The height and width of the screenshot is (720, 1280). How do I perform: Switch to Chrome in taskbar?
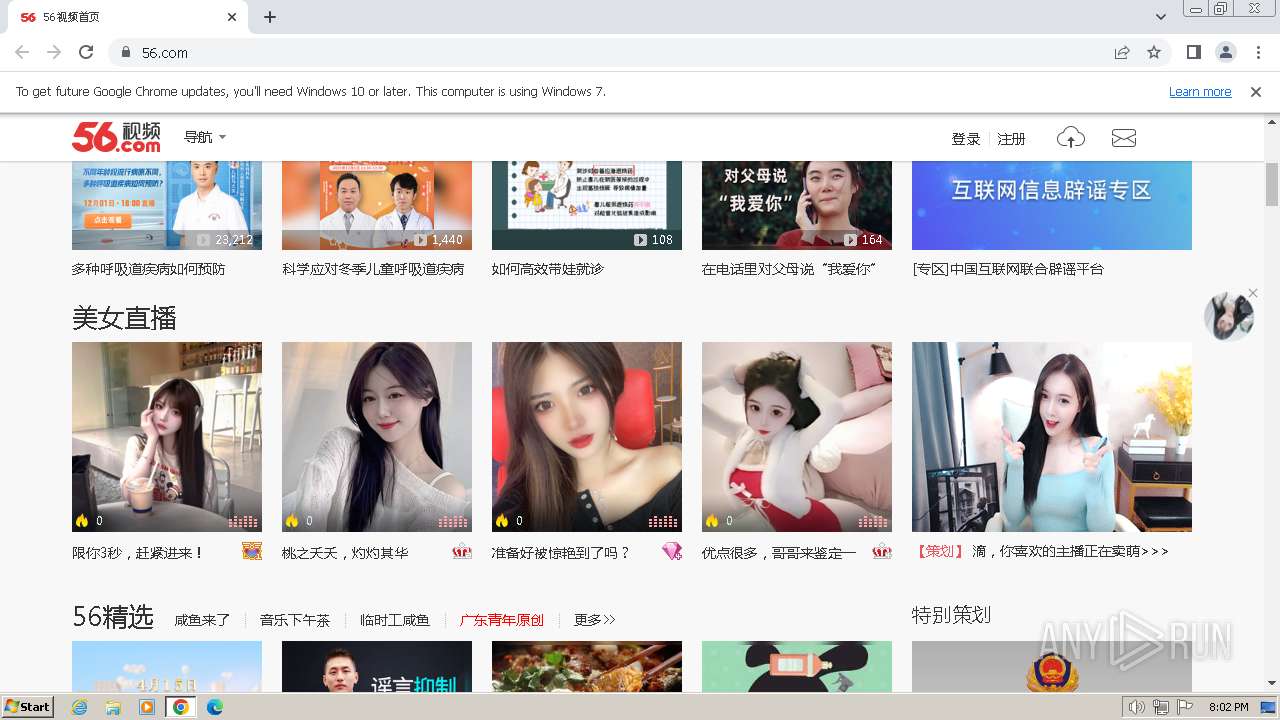click(181, 707)
